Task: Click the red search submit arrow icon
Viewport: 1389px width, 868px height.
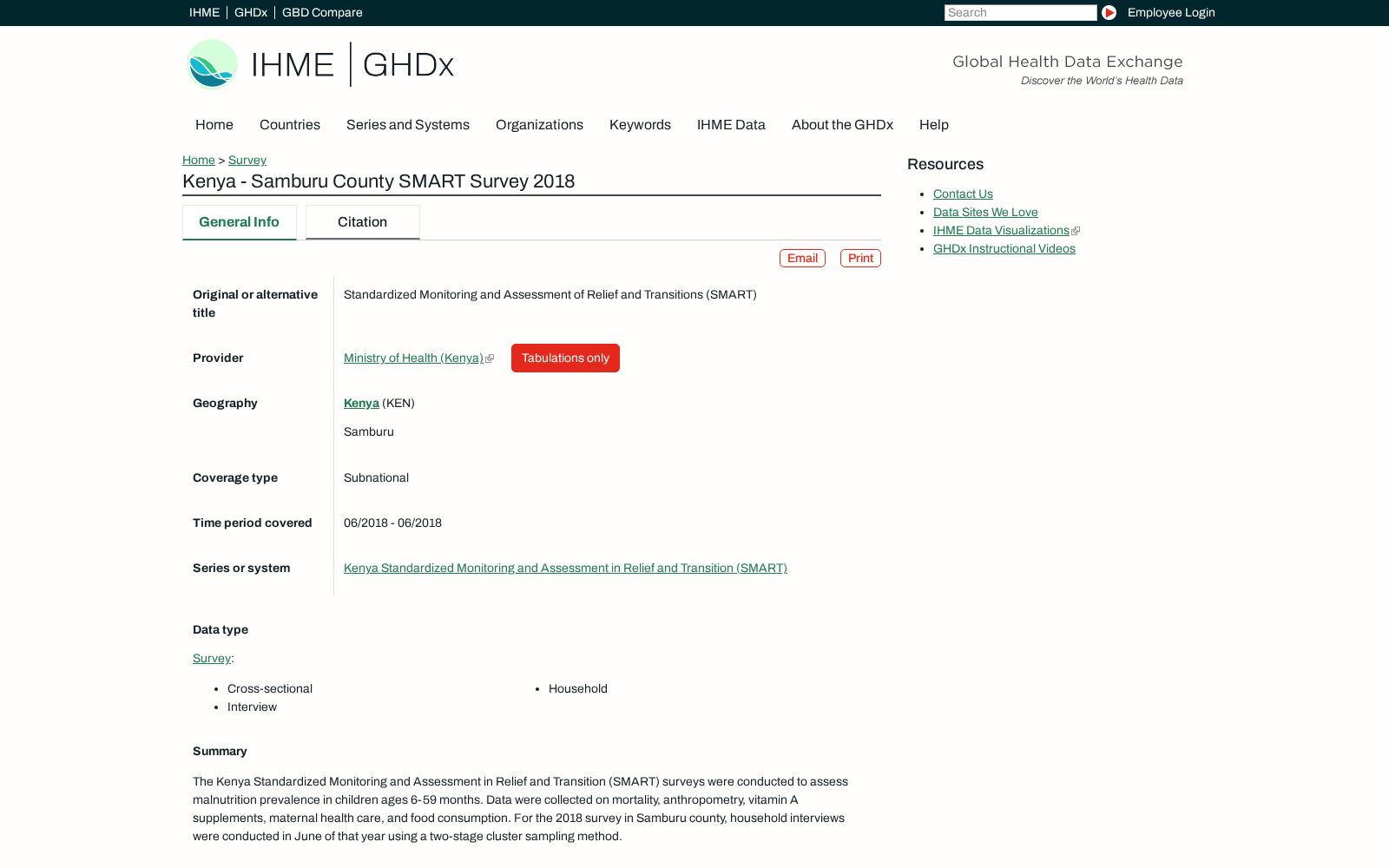Action: [1109, 12]
